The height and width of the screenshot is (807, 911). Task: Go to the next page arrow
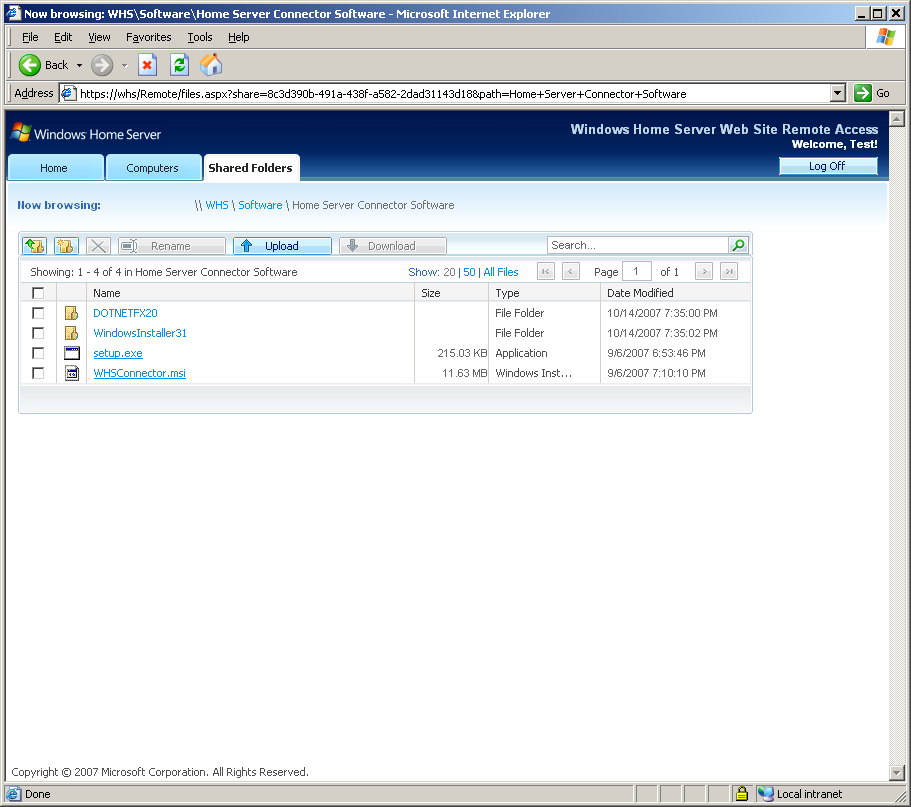tap(704, 271)
